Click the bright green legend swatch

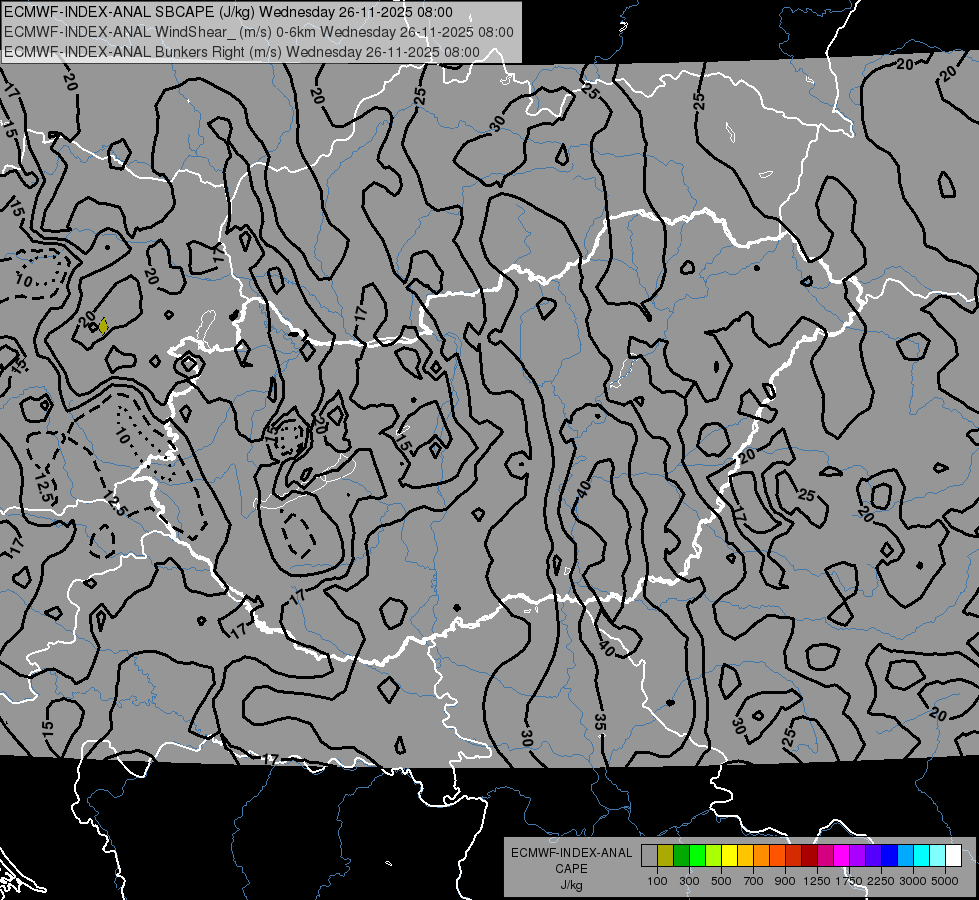(697, 856)
